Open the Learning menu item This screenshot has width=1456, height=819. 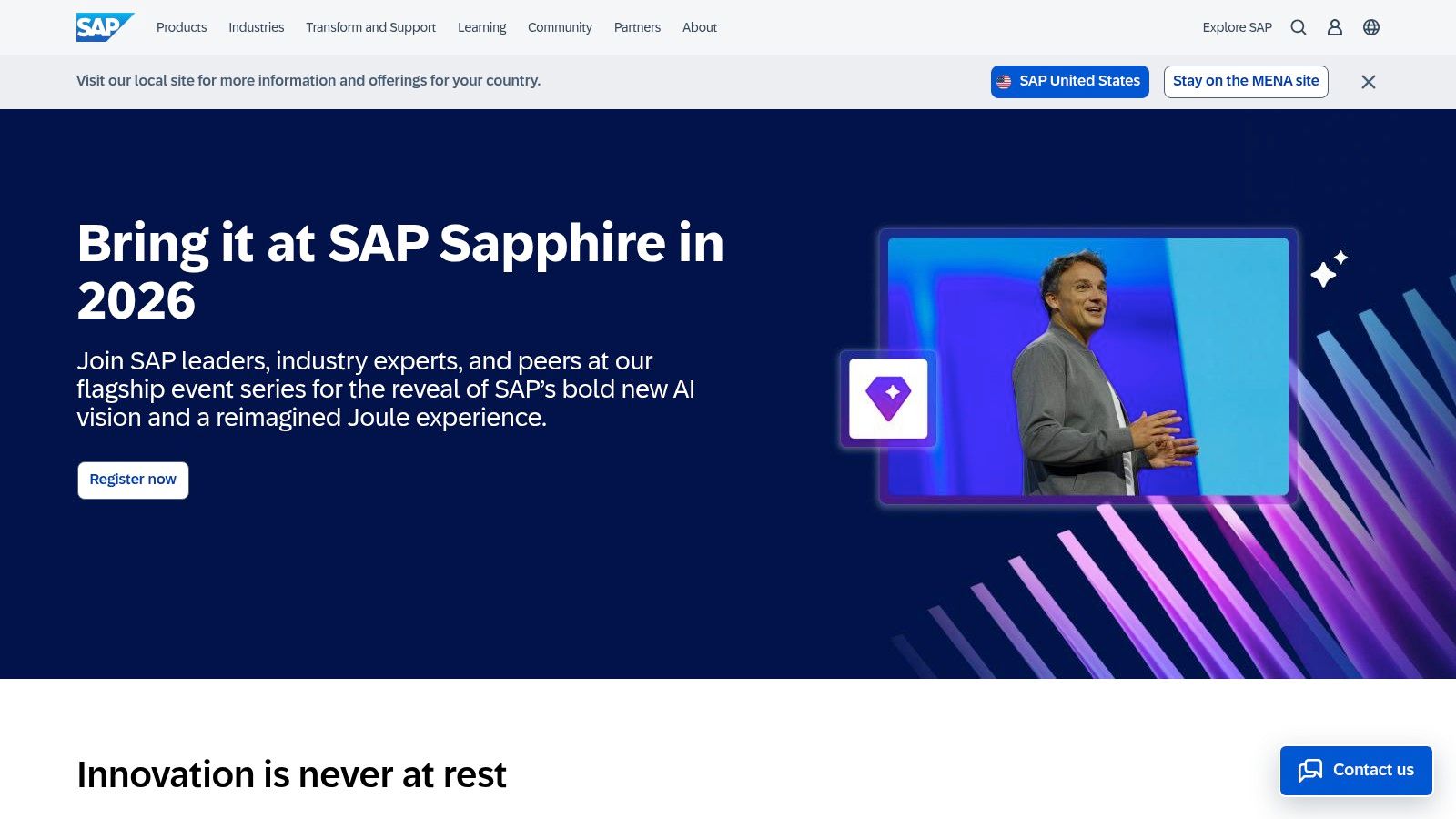481,27
